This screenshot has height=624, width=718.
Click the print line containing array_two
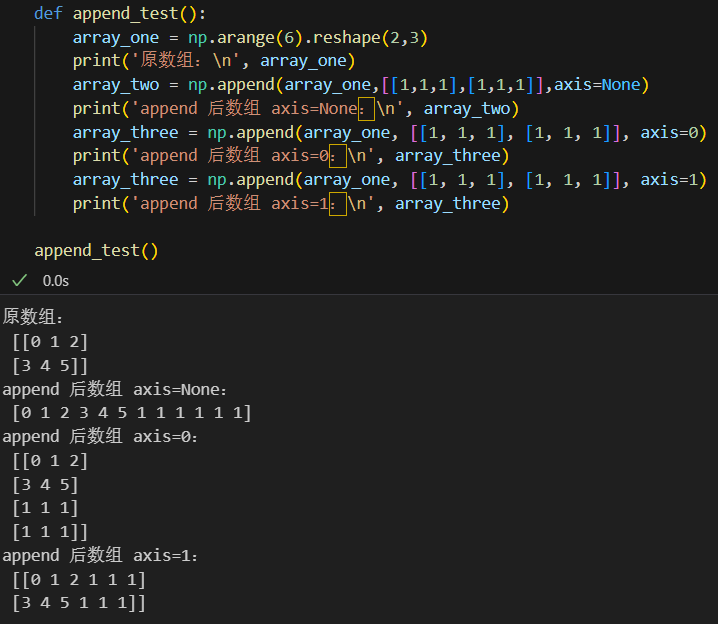tap(296, 109)
